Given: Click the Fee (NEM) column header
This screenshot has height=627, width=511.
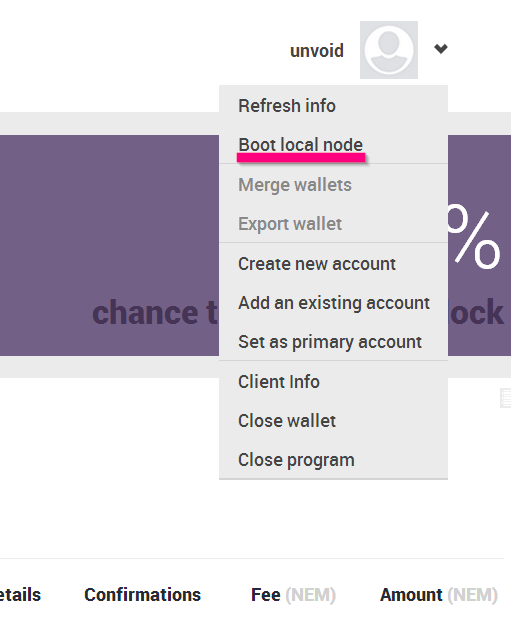Looking at the screenshot, I should click(293, 595).
